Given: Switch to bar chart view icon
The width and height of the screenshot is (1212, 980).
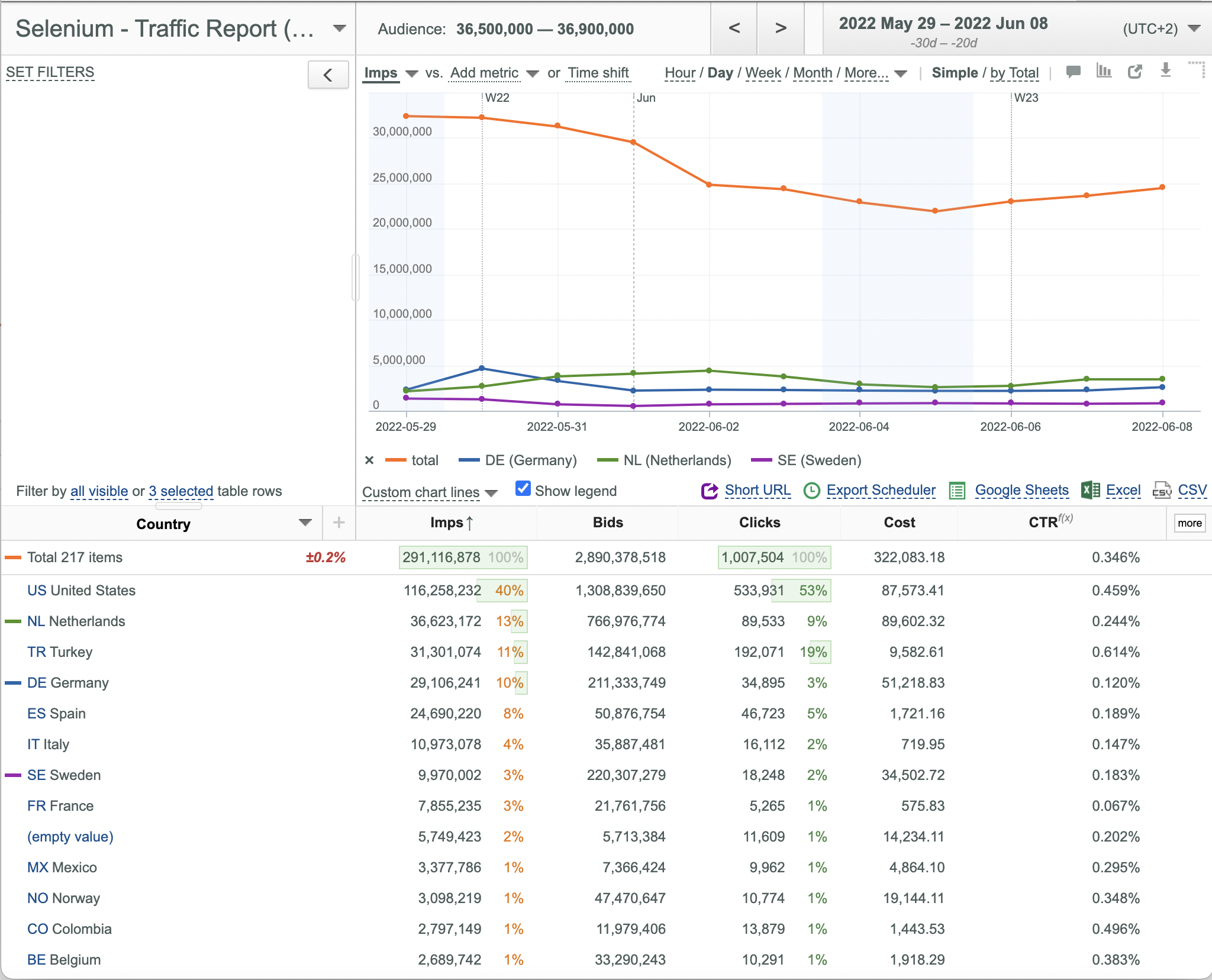Looking at the screenshot, I should (1104, 72).
